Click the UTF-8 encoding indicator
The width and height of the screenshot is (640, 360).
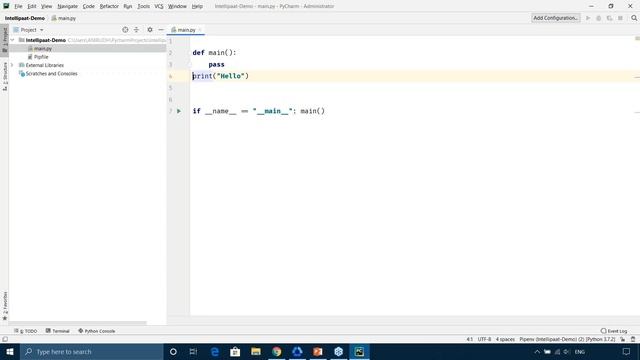484,339
